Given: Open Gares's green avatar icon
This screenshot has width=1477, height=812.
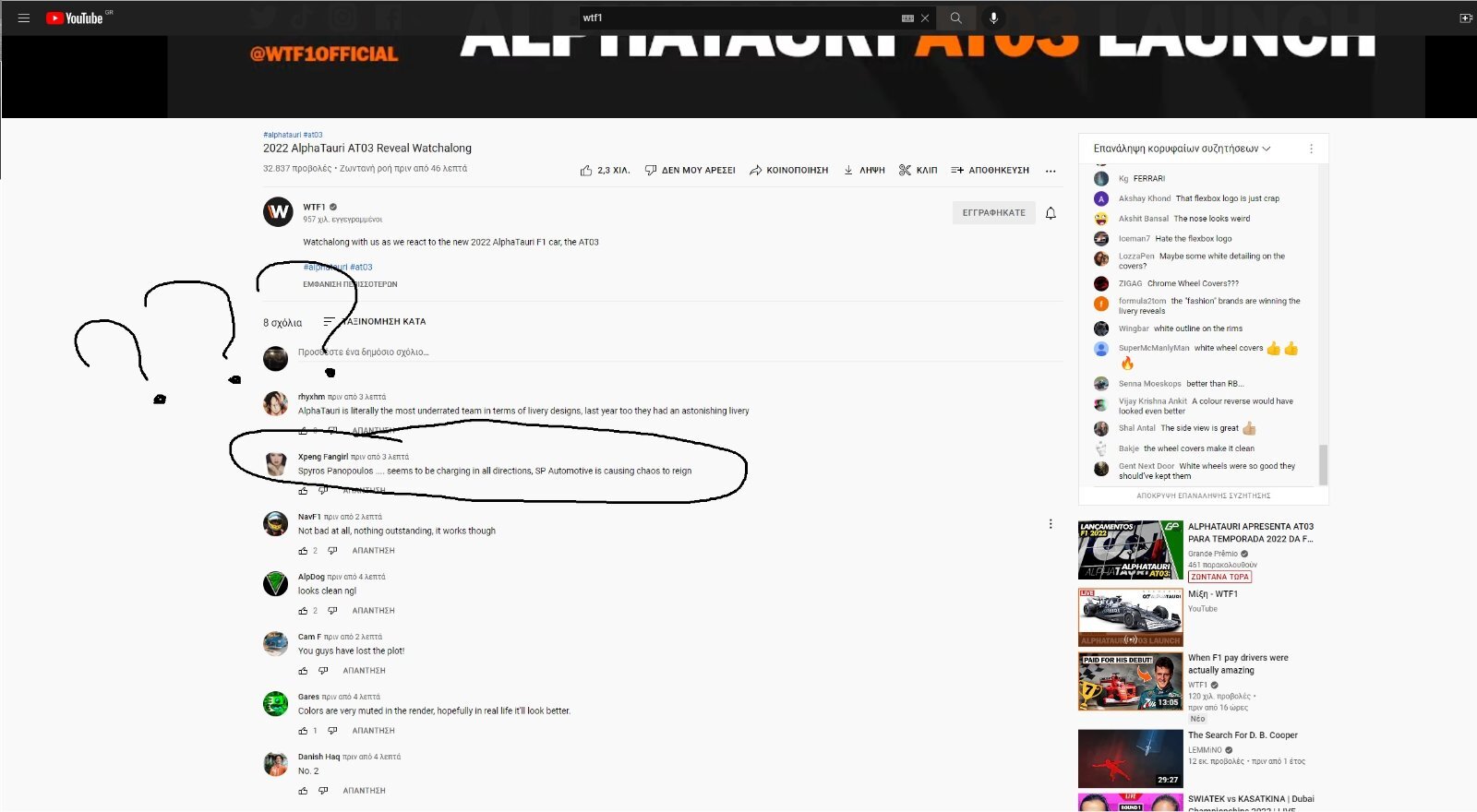Looking at the screenshot, I should point(275,703).
